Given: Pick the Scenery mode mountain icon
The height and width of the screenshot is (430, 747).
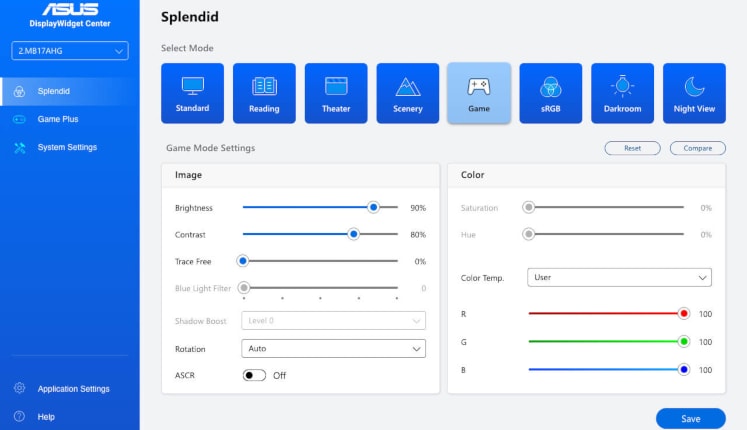Looking at the screenshot, I should 408,87.
